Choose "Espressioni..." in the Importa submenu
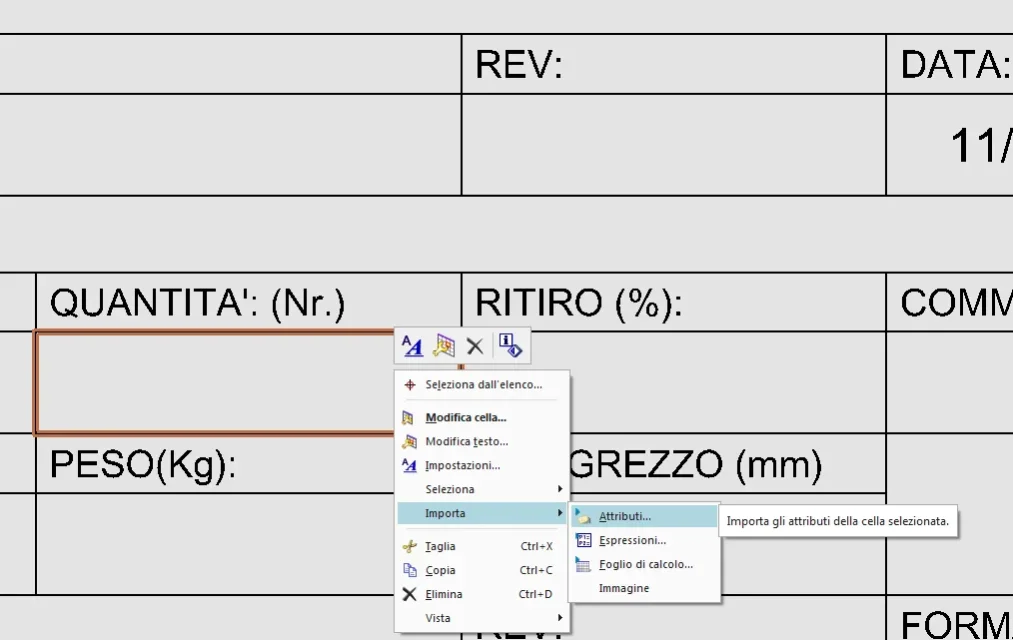This screenshot has height=640, width=1013. [x=644, y=540]
